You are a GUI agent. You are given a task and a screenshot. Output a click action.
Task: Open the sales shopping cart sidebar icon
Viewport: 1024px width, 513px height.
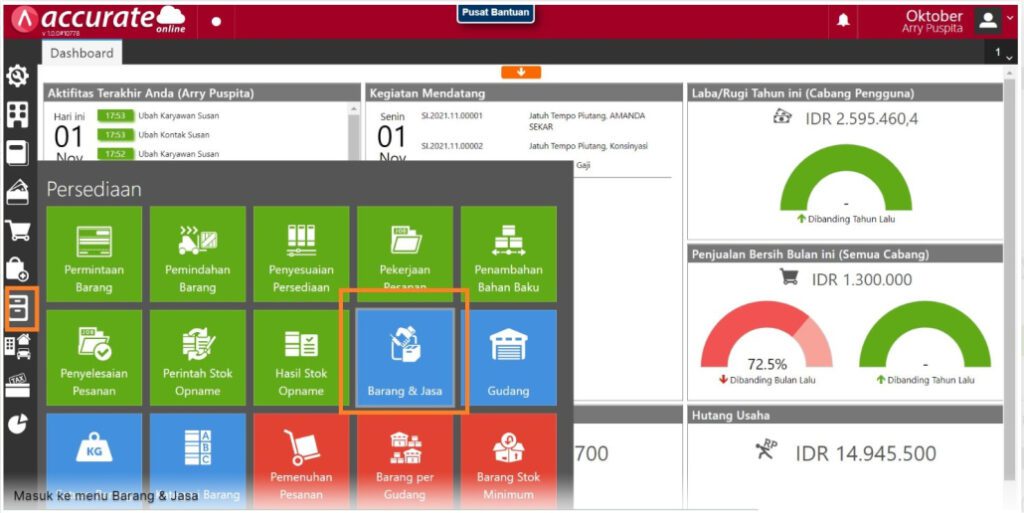click(17, 230)
